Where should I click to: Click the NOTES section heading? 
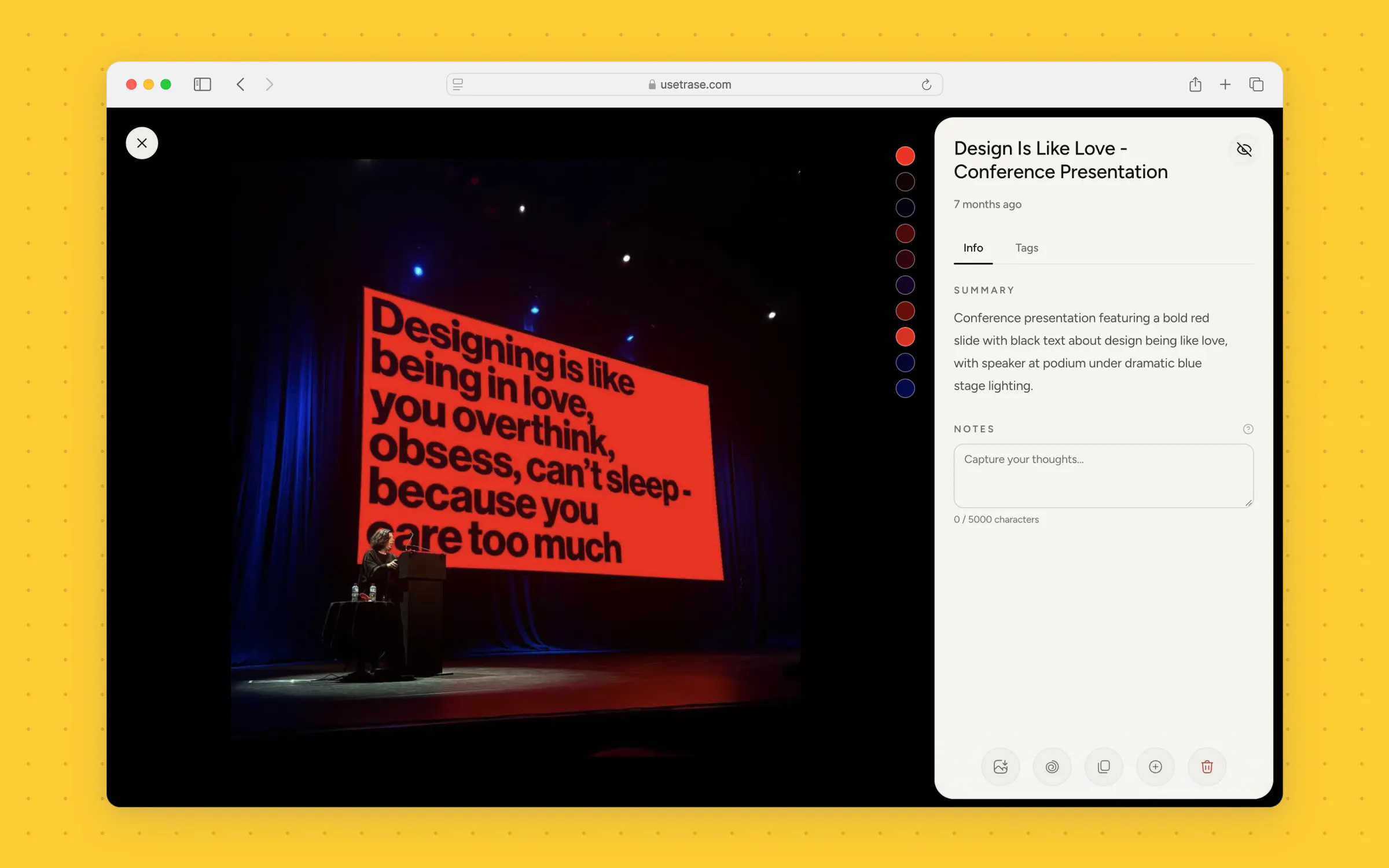(x=974, y=429)
